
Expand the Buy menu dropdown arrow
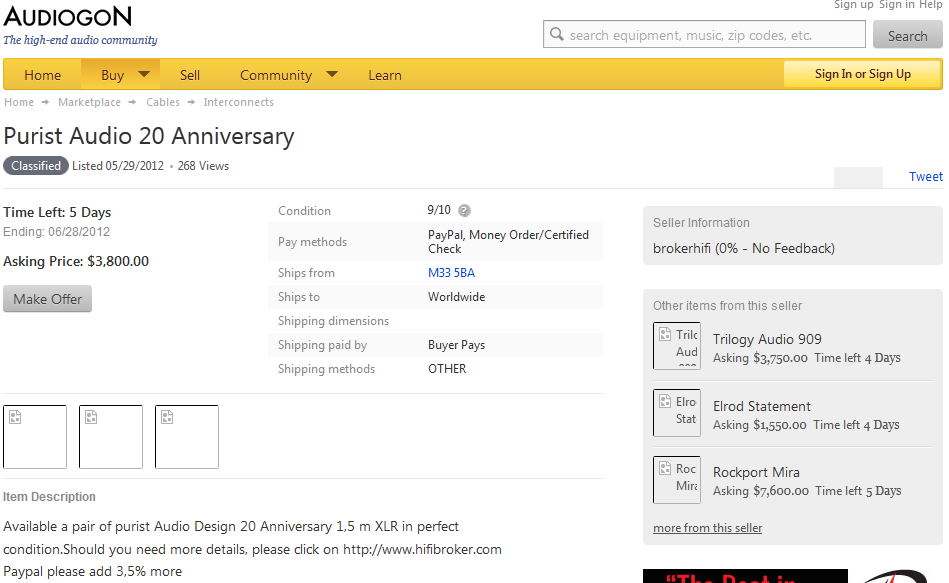(144, 74)
